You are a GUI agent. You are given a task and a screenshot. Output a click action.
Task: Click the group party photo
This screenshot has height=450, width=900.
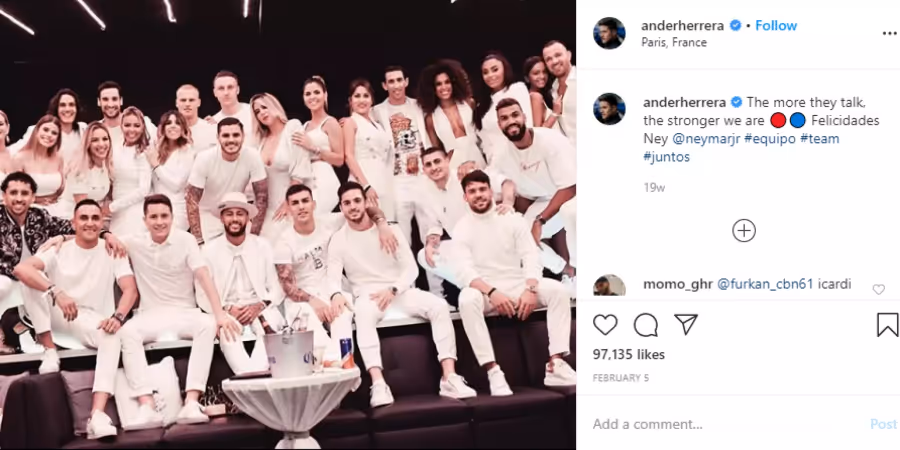coord(288,225)
